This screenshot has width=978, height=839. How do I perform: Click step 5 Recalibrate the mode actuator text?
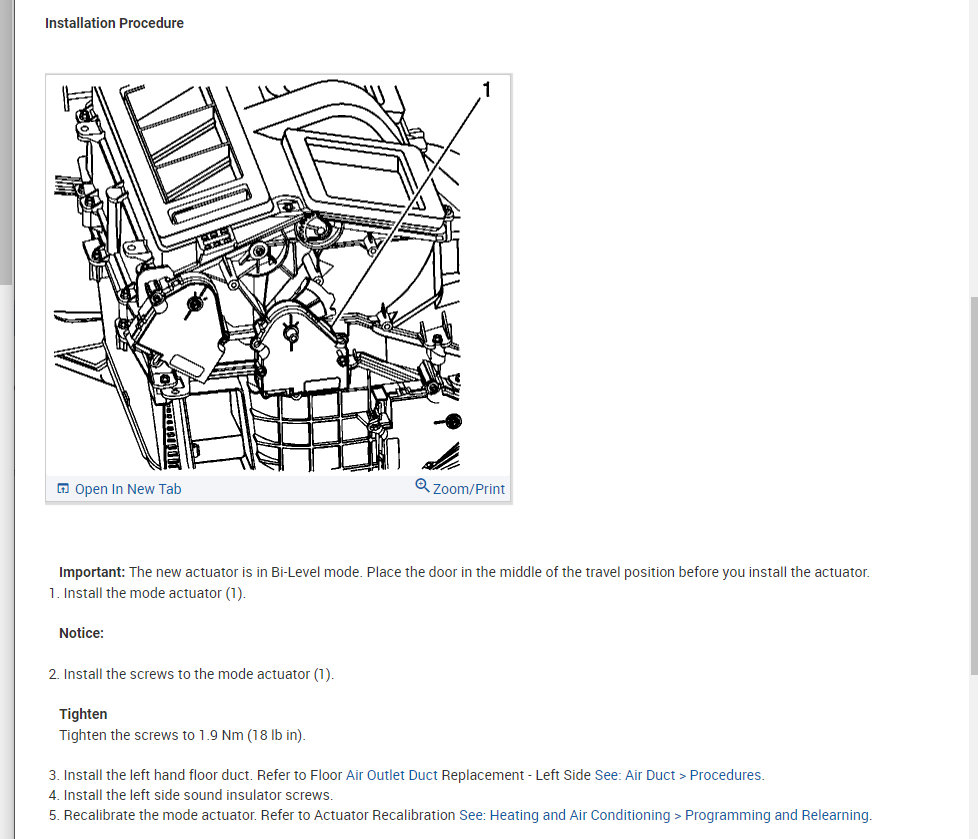252,815
